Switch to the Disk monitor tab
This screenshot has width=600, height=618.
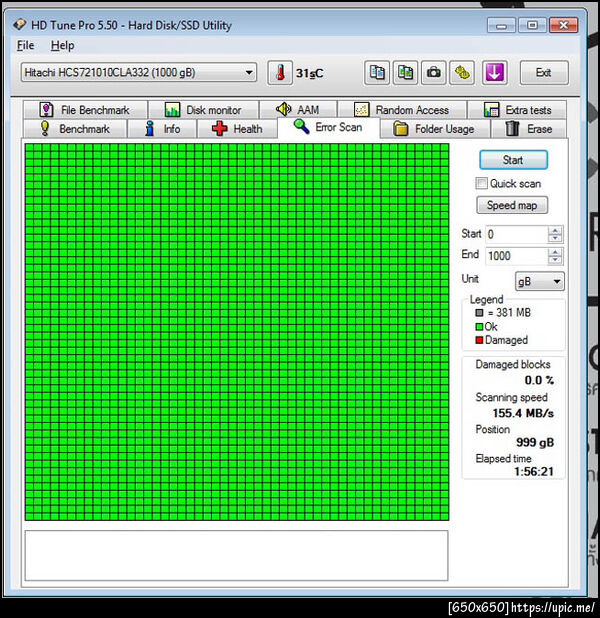coord(203,110)
